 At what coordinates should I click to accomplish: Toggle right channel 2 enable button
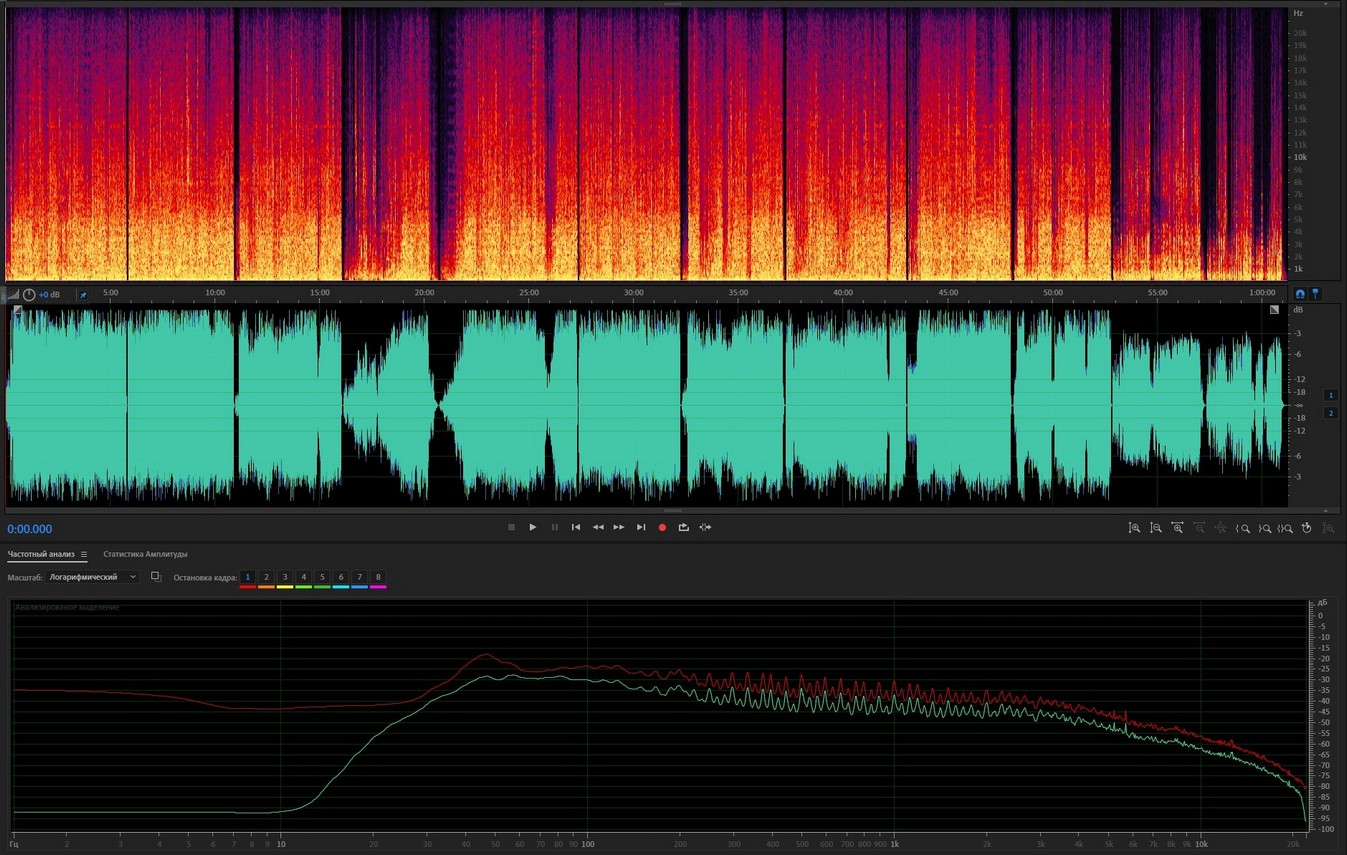pos(1330,413)
